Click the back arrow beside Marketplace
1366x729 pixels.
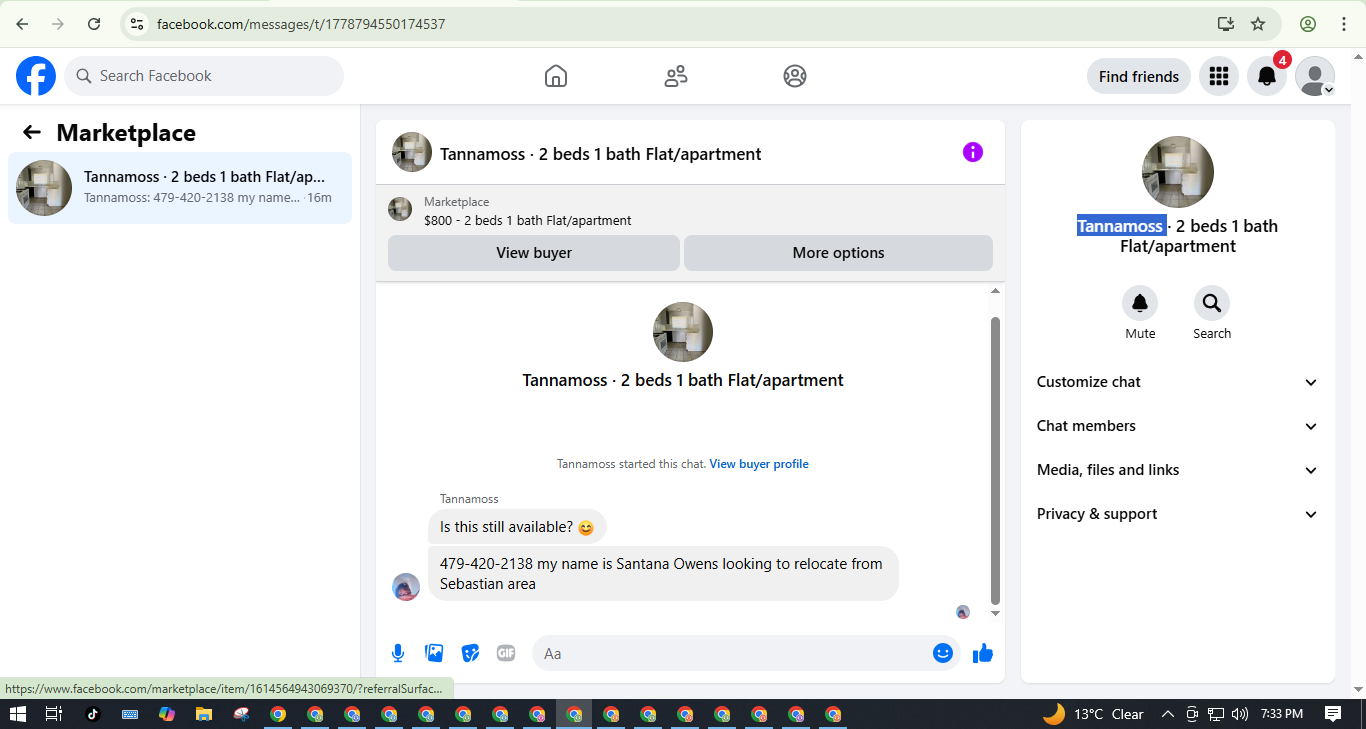coord(32,132)
